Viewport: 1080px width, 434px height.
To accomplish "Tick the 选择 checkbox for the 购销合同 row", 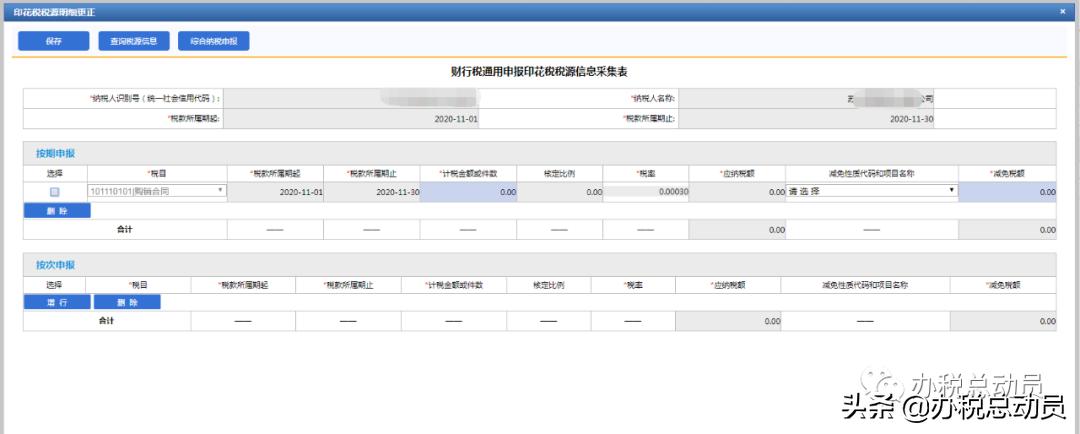I will click(x=55, y=192).
